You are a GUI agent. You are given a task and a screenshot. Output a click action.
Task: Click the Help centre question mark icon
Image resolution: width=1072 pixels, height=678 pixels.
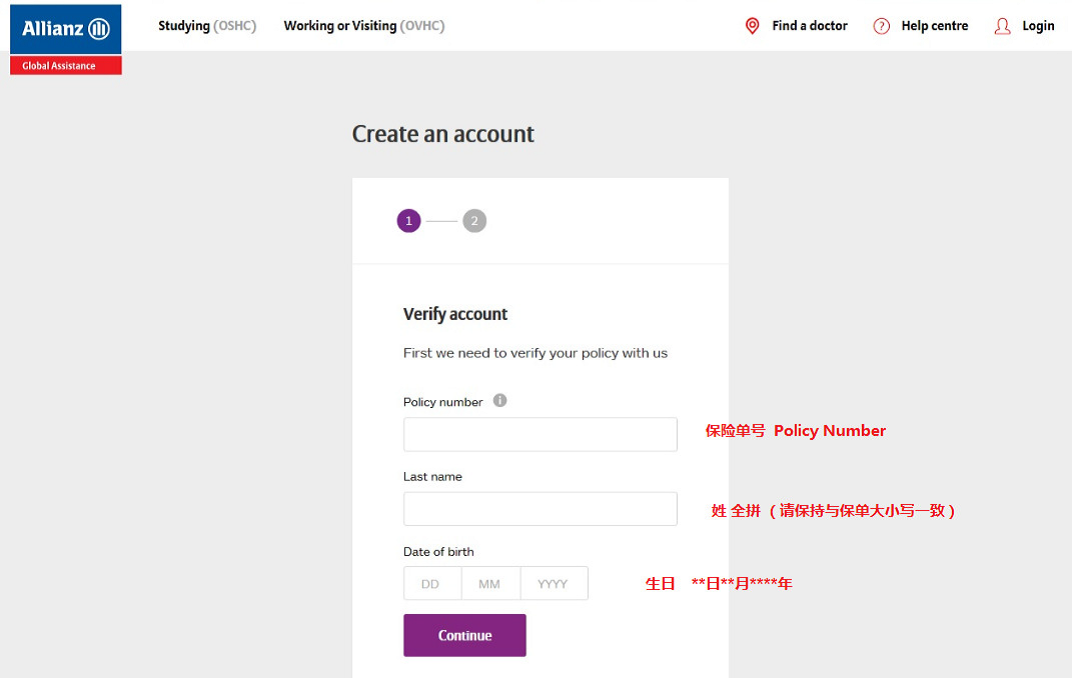pos(881,26)
